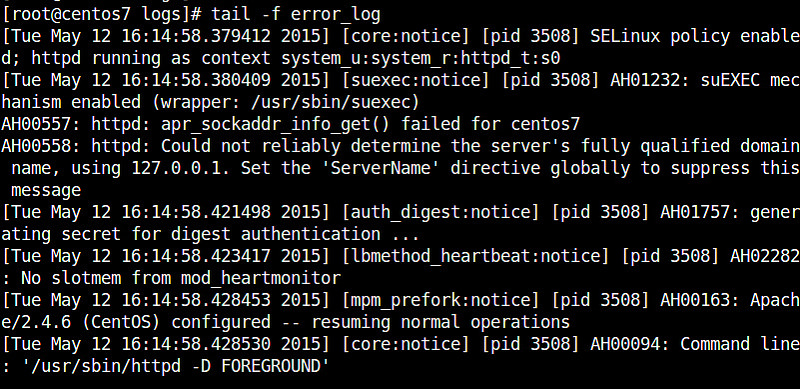Click the '[mpm_prefork:notice]' log tag
This screenshot has height=389, width=800.
[440, 300]
